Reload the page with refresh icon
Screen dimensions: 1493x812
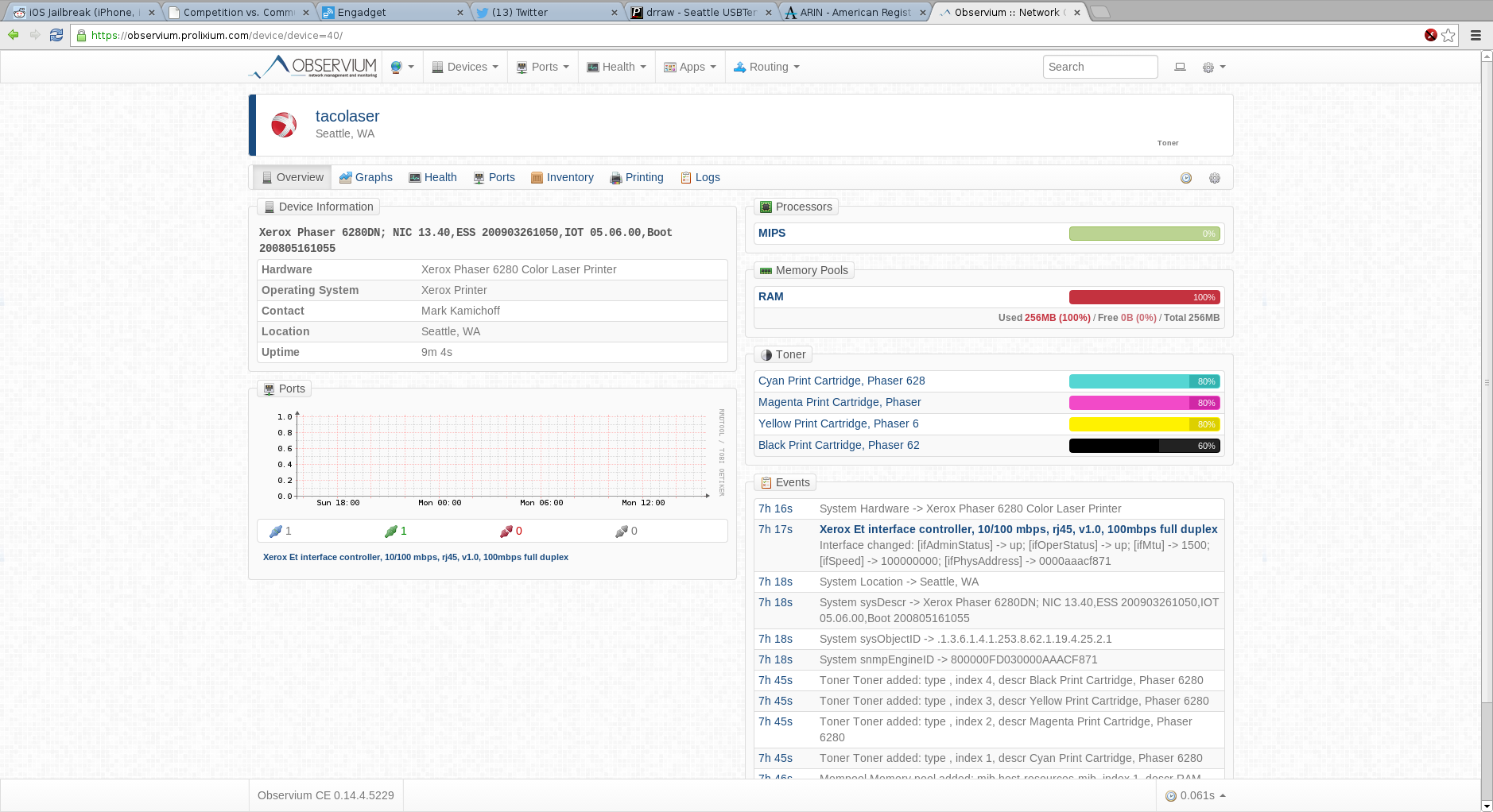point(56,35)
